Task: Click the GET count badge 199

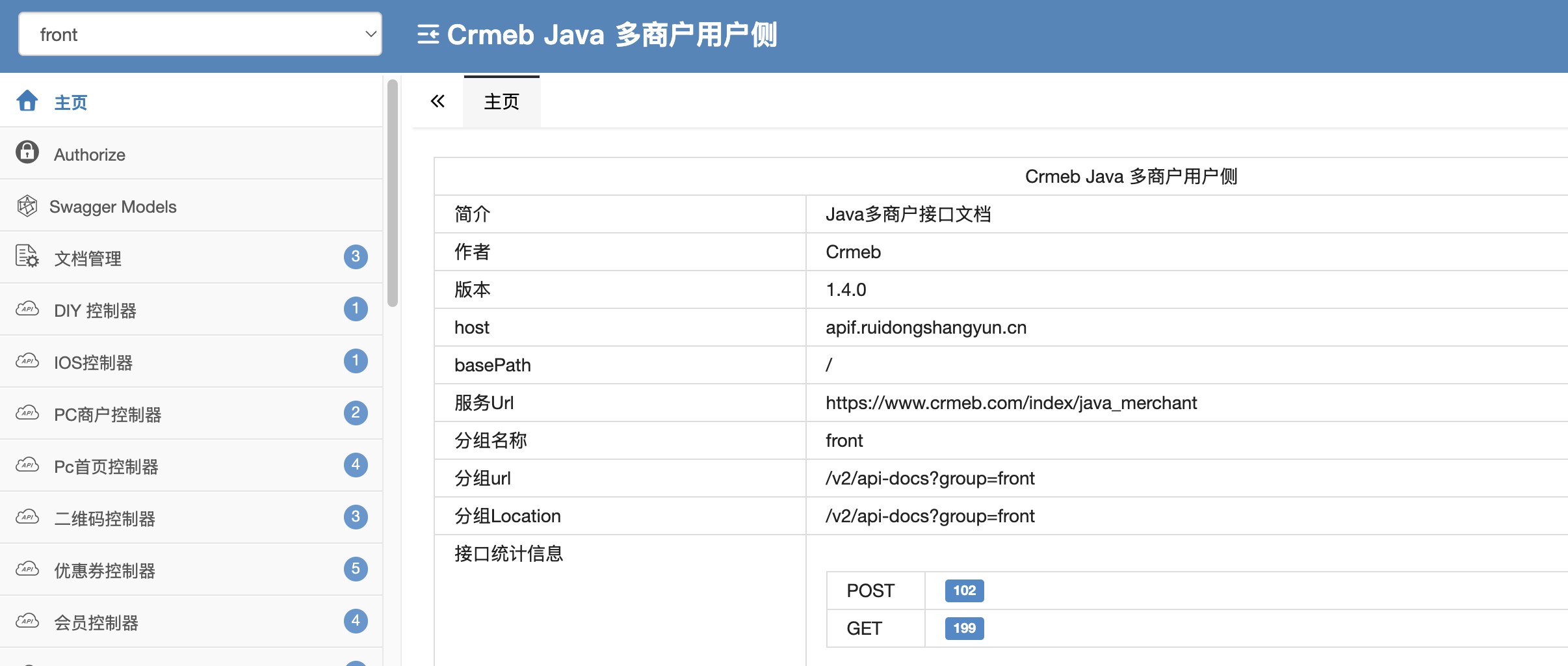Action: (x=964, y=628)
